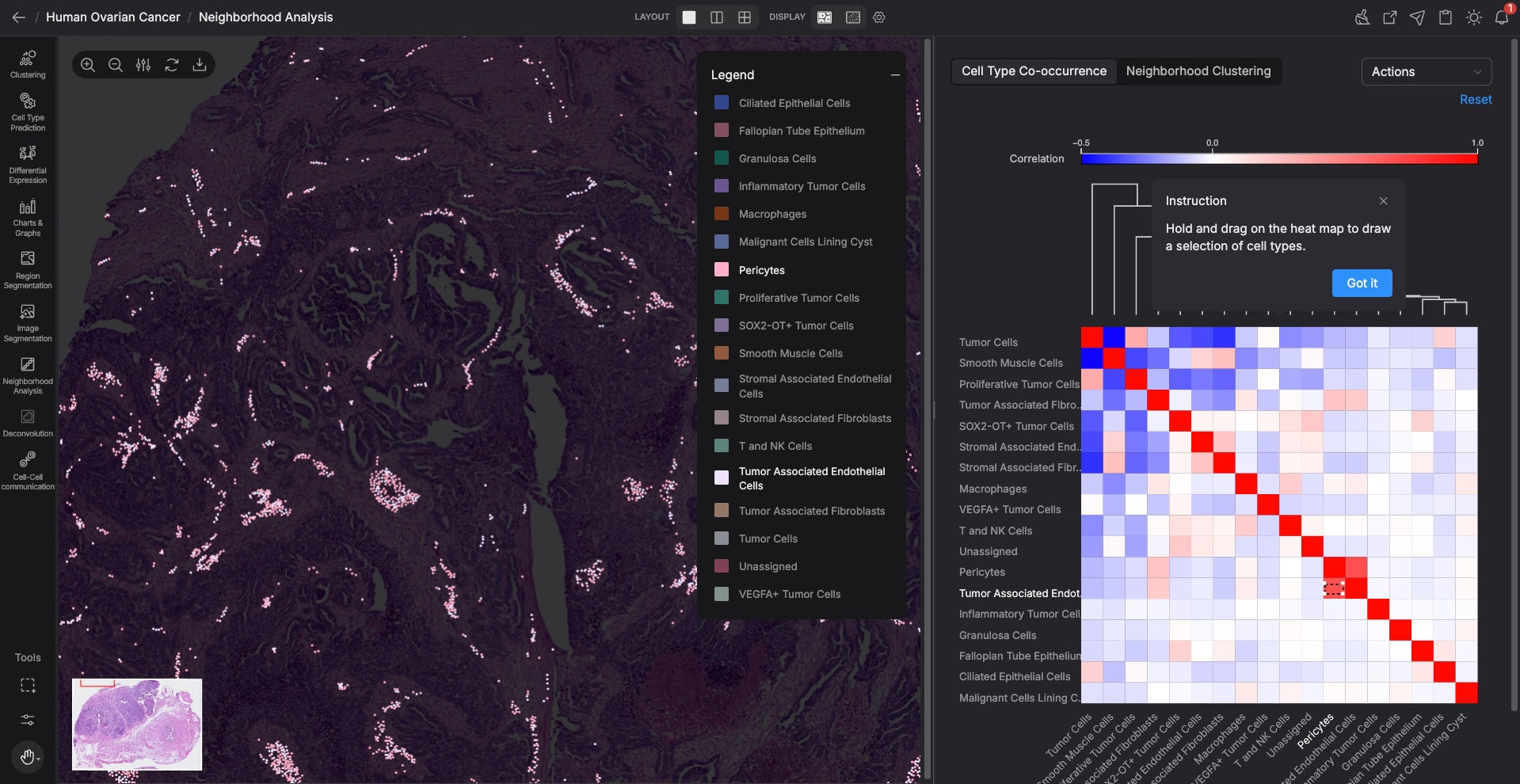Collapse the Legend panel
The image size is (1520, 784).
coord(895,75)
